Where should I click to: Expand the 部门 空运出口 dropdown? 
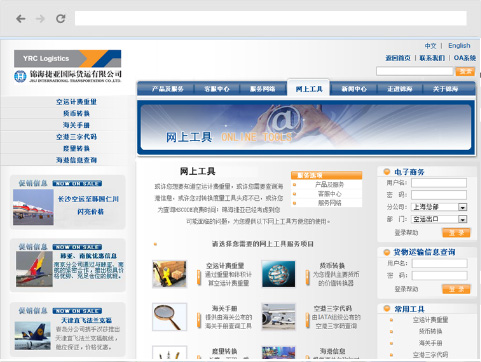tap(462, 219)
